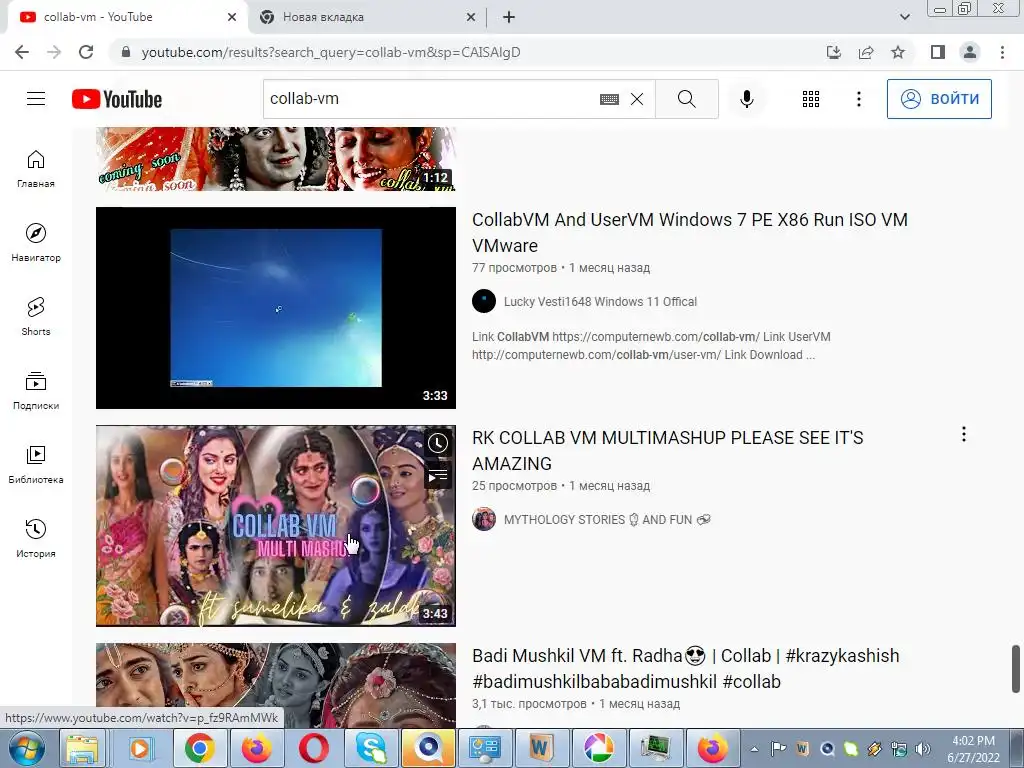The width and height of the screenshot is (1024, 768).
Task: Install app icon in address bar
Action: tap(834, 52)
